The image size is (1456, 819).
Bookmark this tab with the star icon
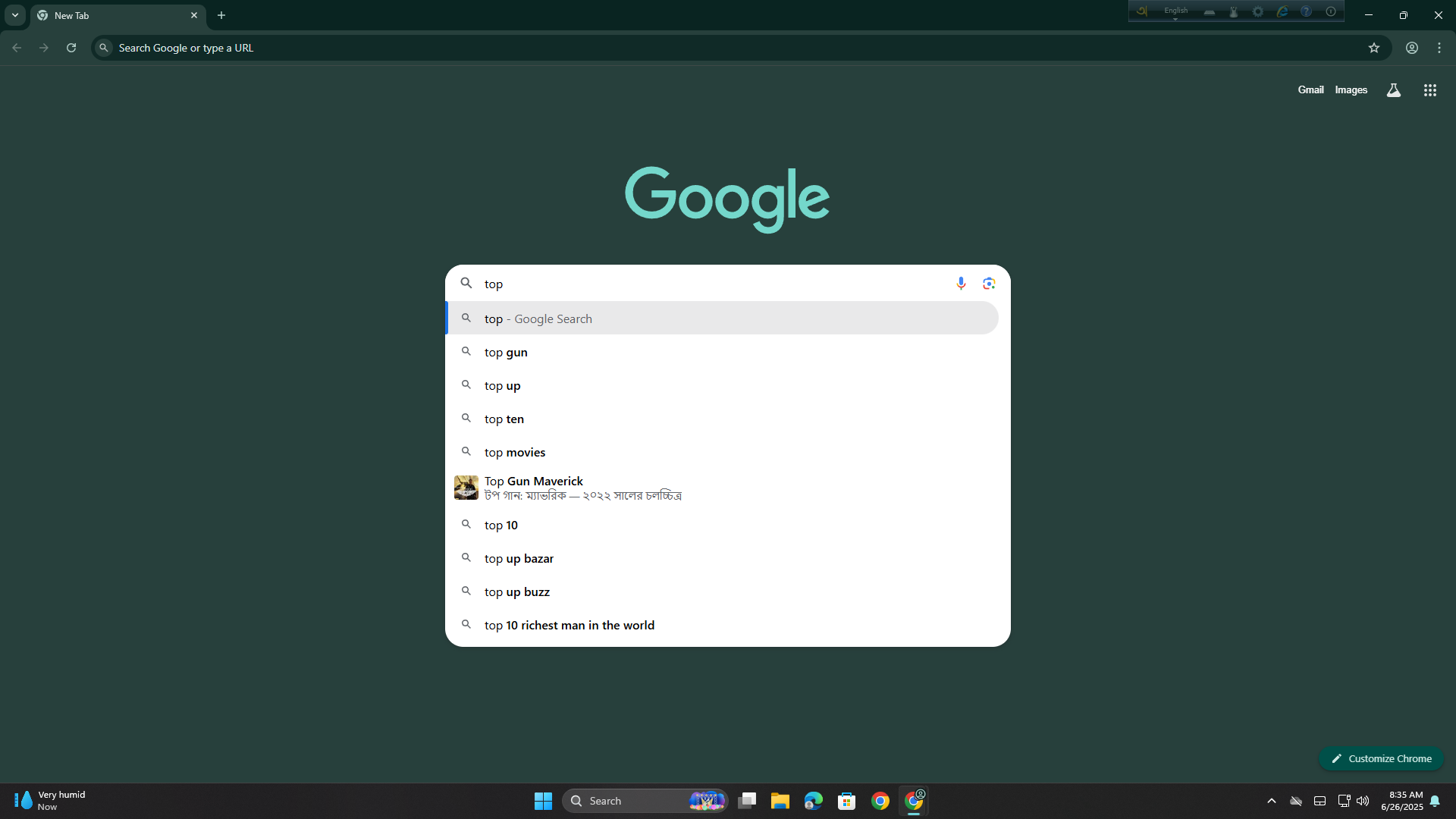[1374, 48]
